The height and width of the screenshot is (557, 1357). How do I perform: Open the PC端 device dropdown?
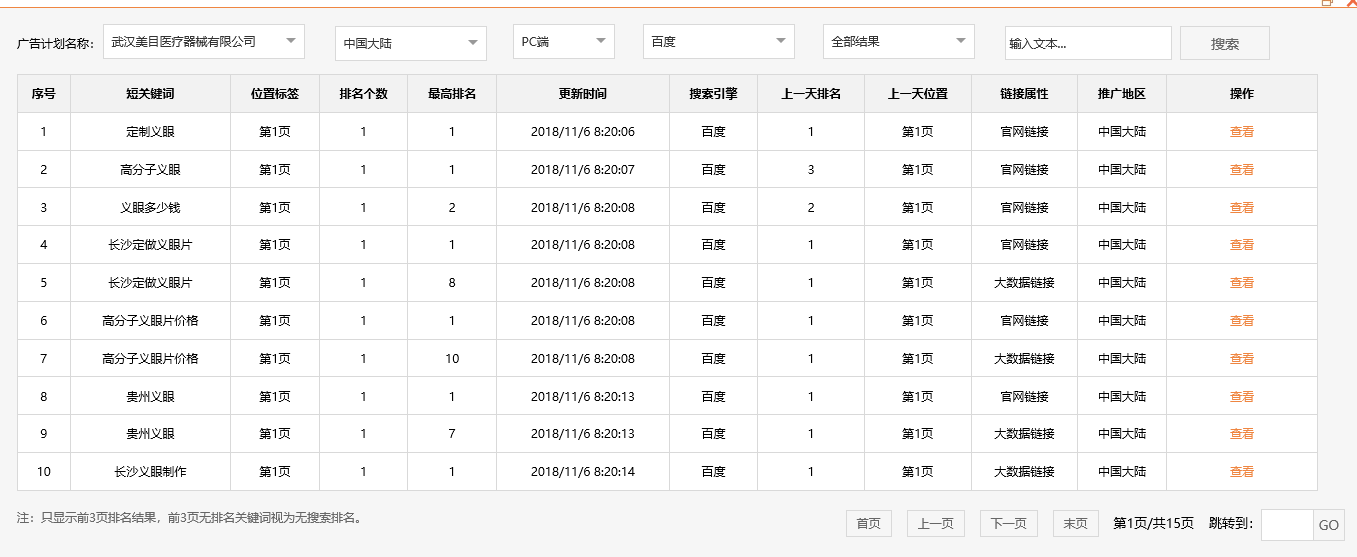point(564,42)
